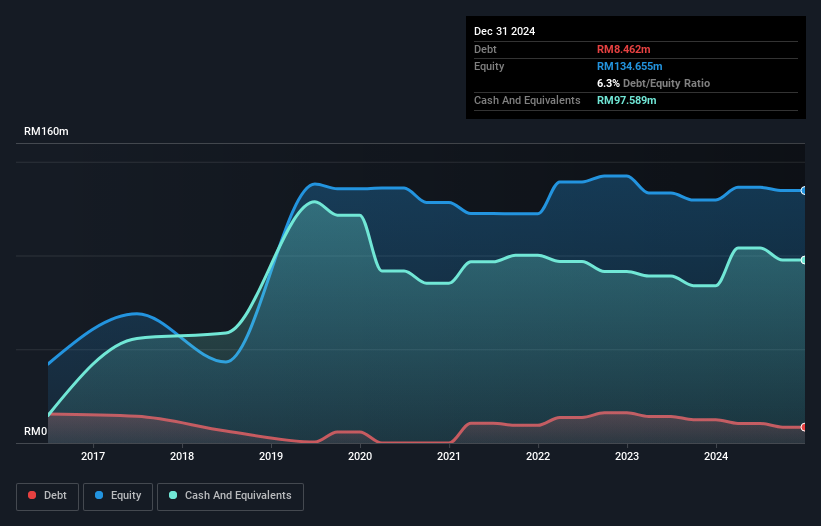Click the 2024 x-axis label

716,456
